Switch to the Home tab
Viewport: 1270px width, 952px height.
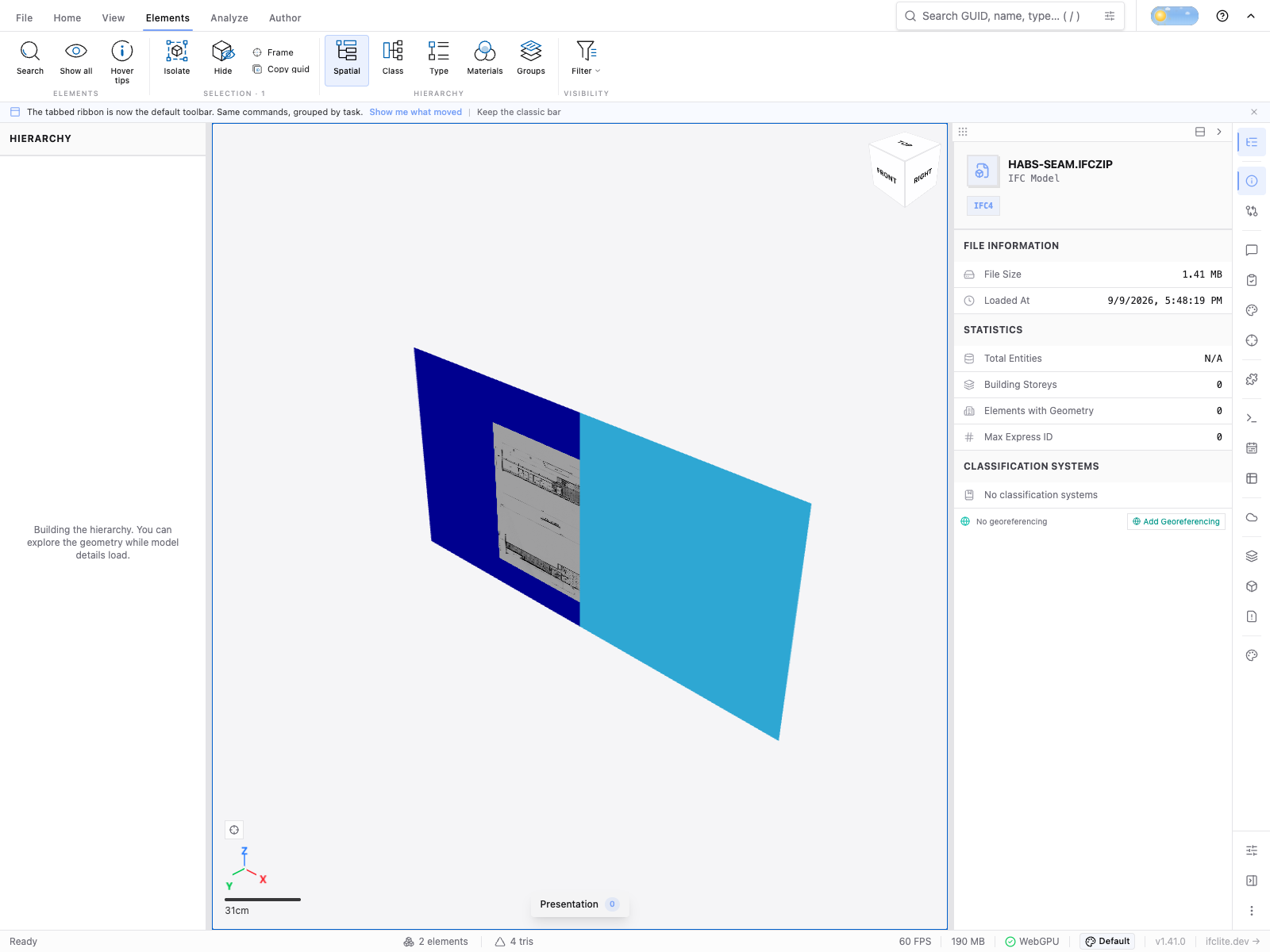(67, 17)
